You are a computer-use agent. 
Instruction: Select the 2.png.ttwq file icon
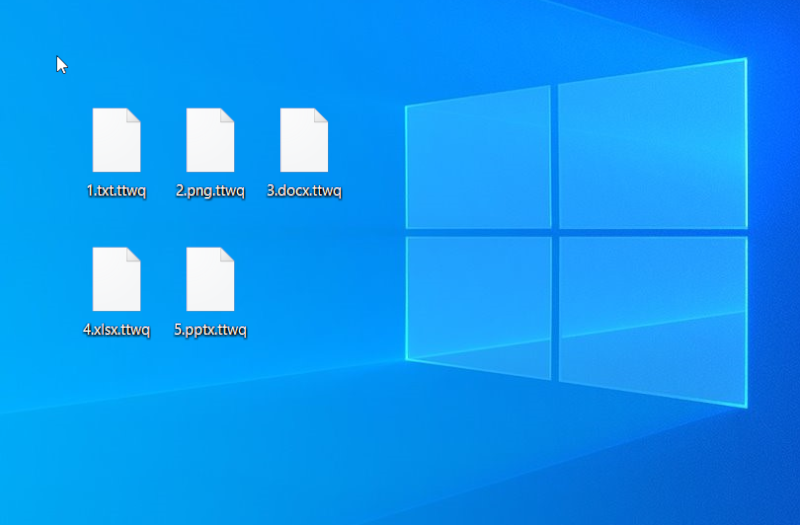(210, 140)
